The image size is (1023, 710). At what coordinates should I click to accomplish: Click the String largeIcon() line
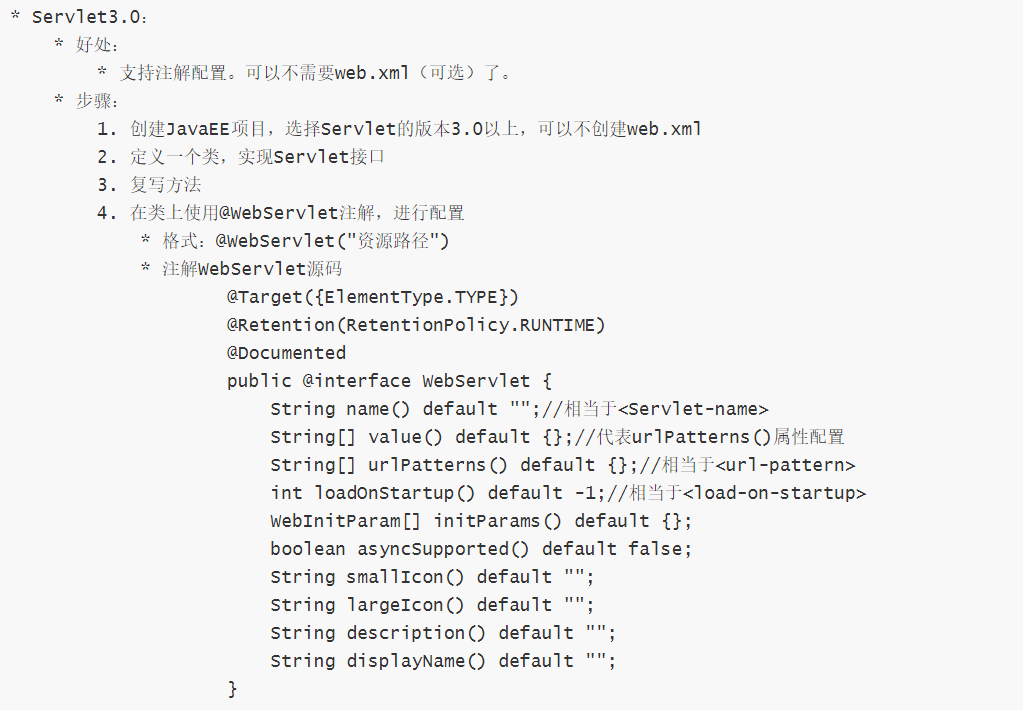pyautogui.click(x=433, y=606)
